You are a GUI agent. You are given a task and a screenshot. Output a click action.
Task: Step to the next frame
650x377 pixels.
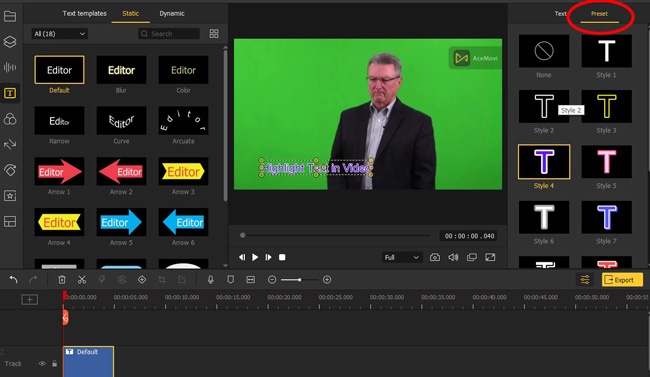(269, 258)
